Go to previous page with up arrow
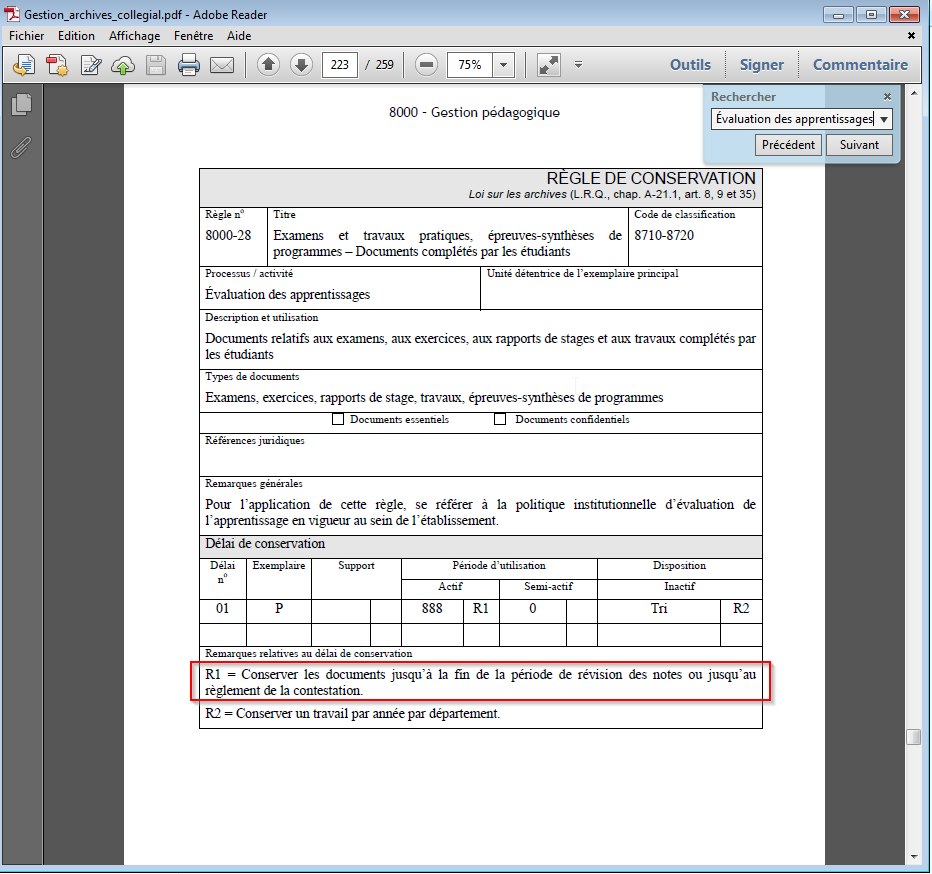The width and height of the screenshot is (932, 874). 268,65
